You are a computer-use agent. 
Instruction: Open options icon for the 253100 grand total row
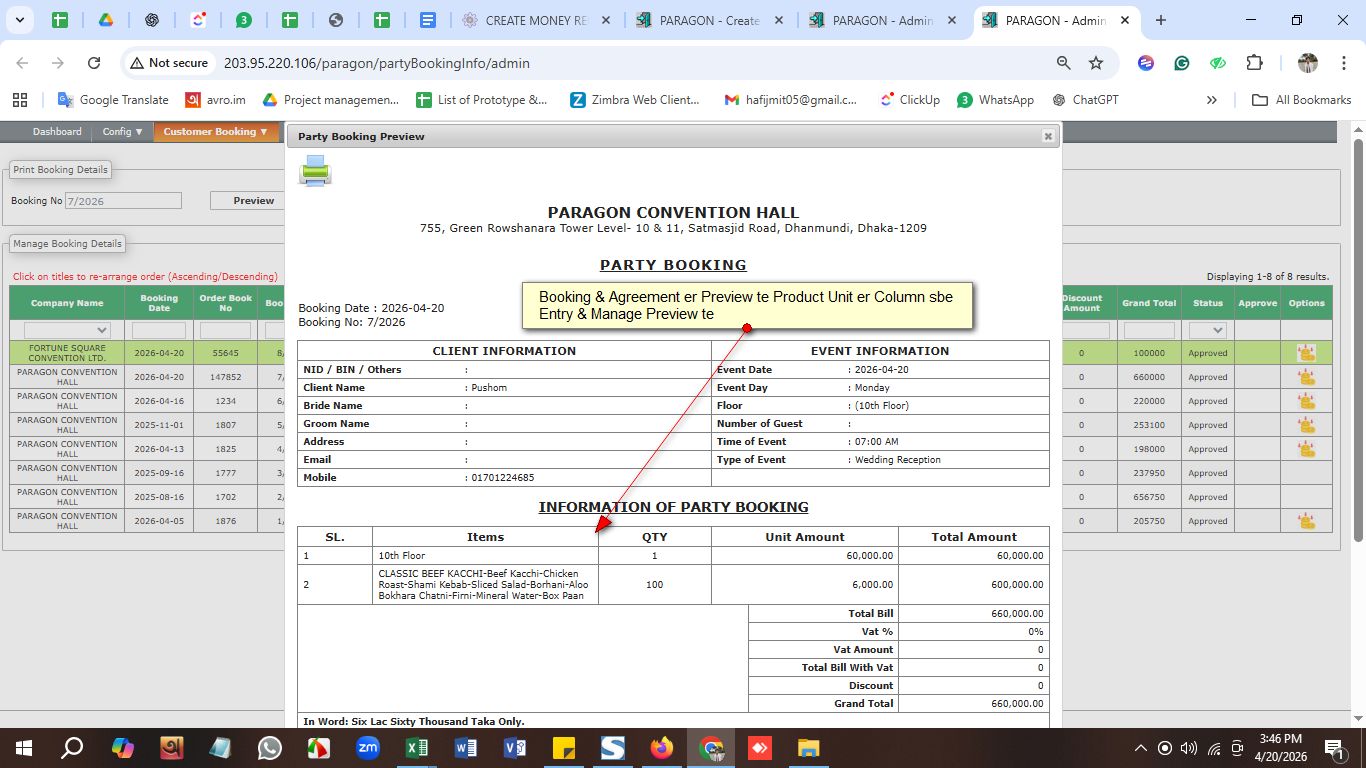[x=1306, y=425]
